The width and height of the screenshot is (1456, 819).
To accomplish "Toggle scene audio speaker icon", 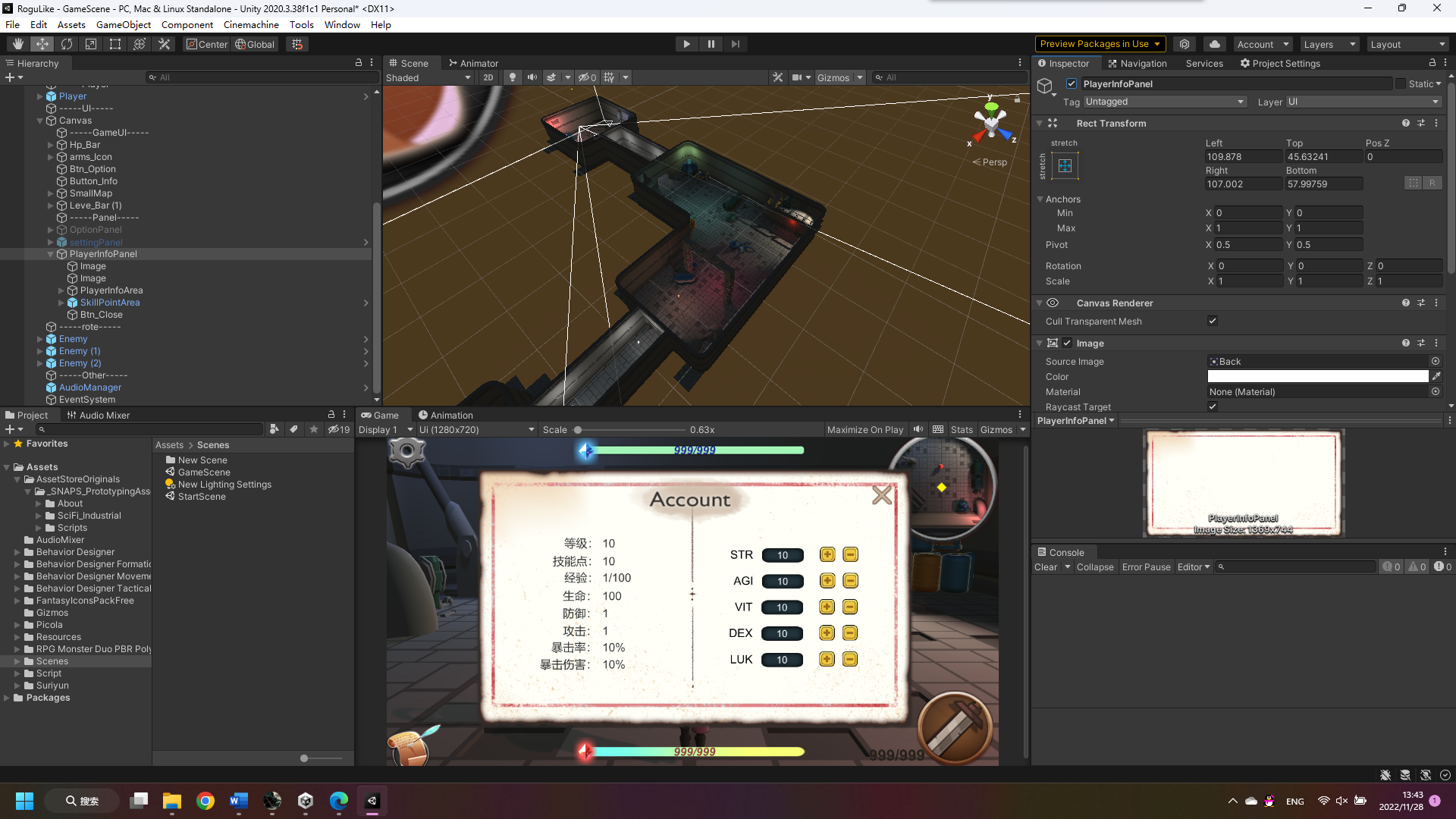I will pyautogui.click(x=532, y=77).
